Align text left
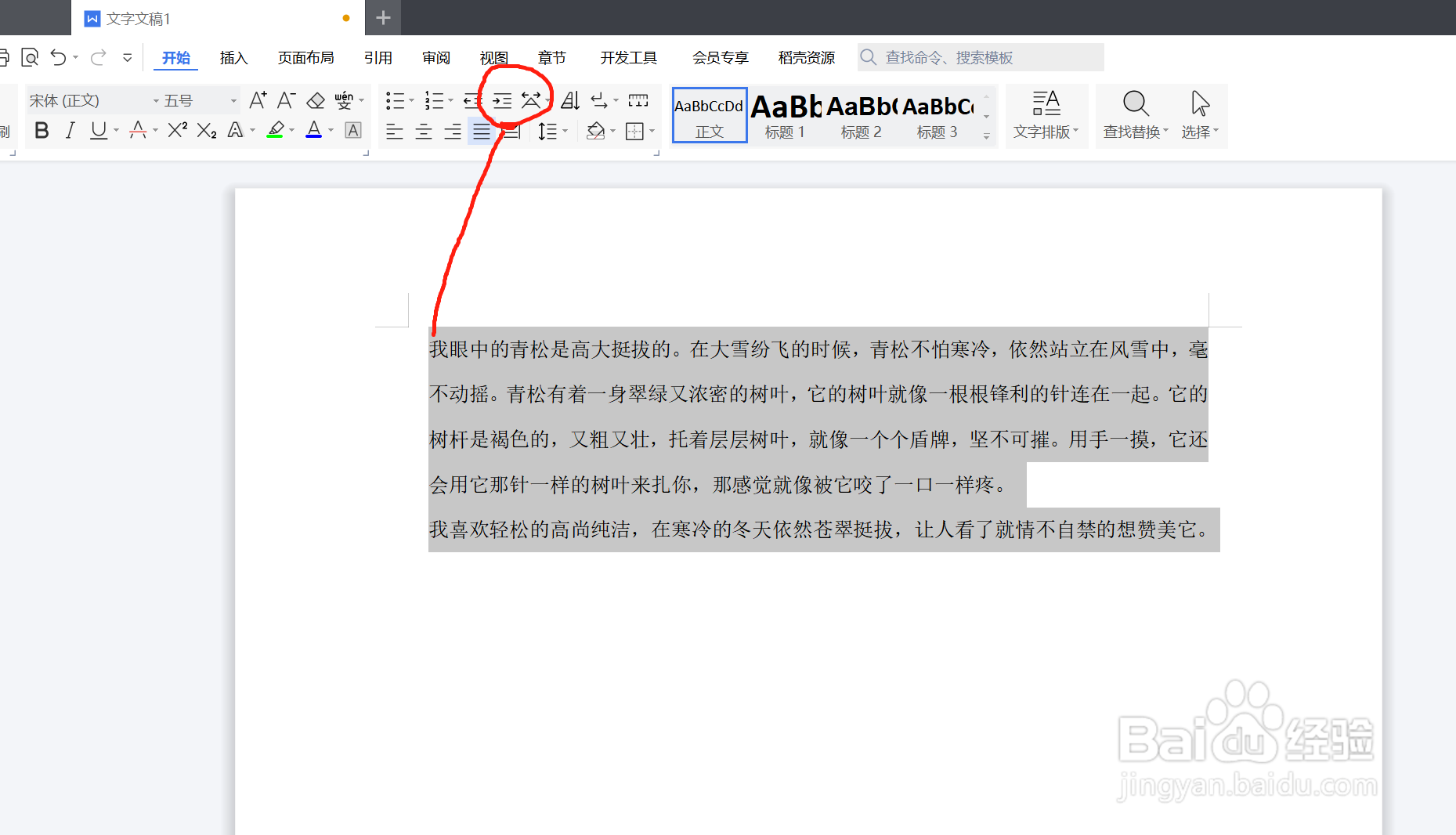This screenshot has width=1456, height=835. (395, 131)
